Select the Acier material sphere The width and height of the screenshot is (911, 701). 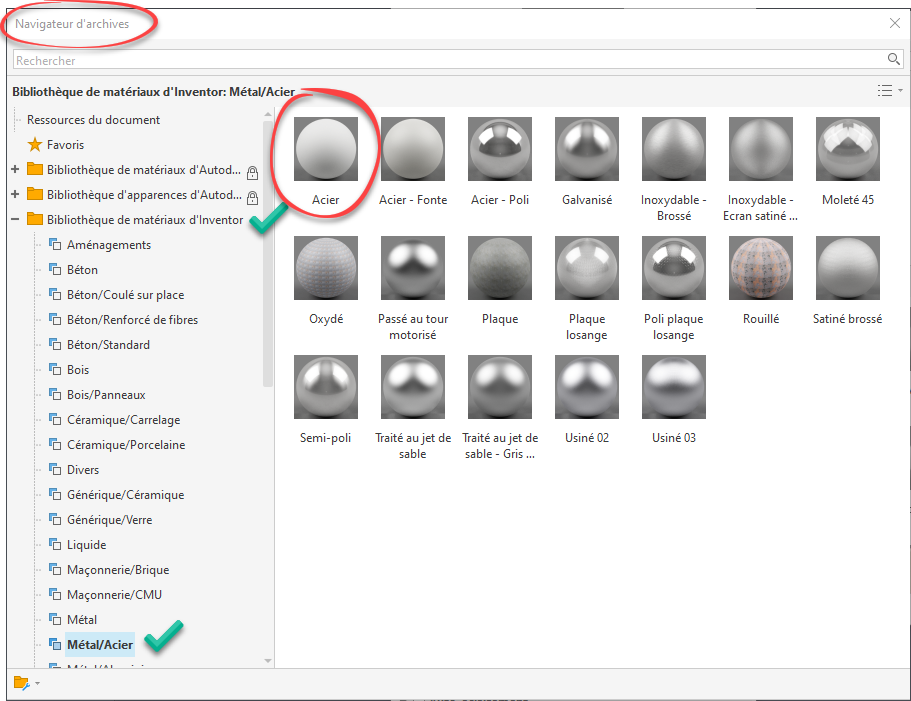[325, 149]
